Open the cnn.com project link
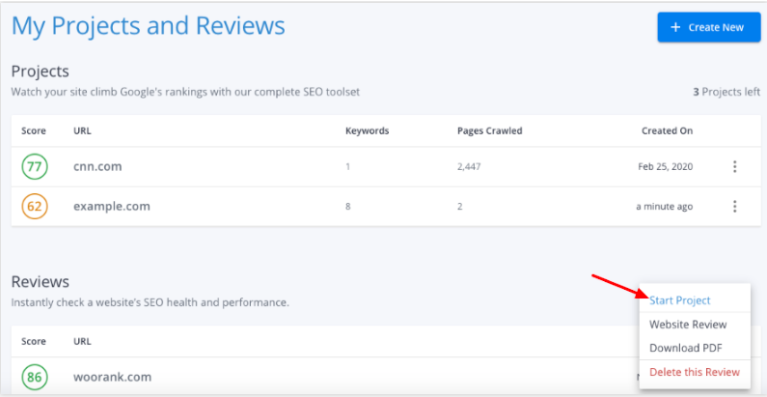Screen dimensions: 767x397 [x=97, y=167]
